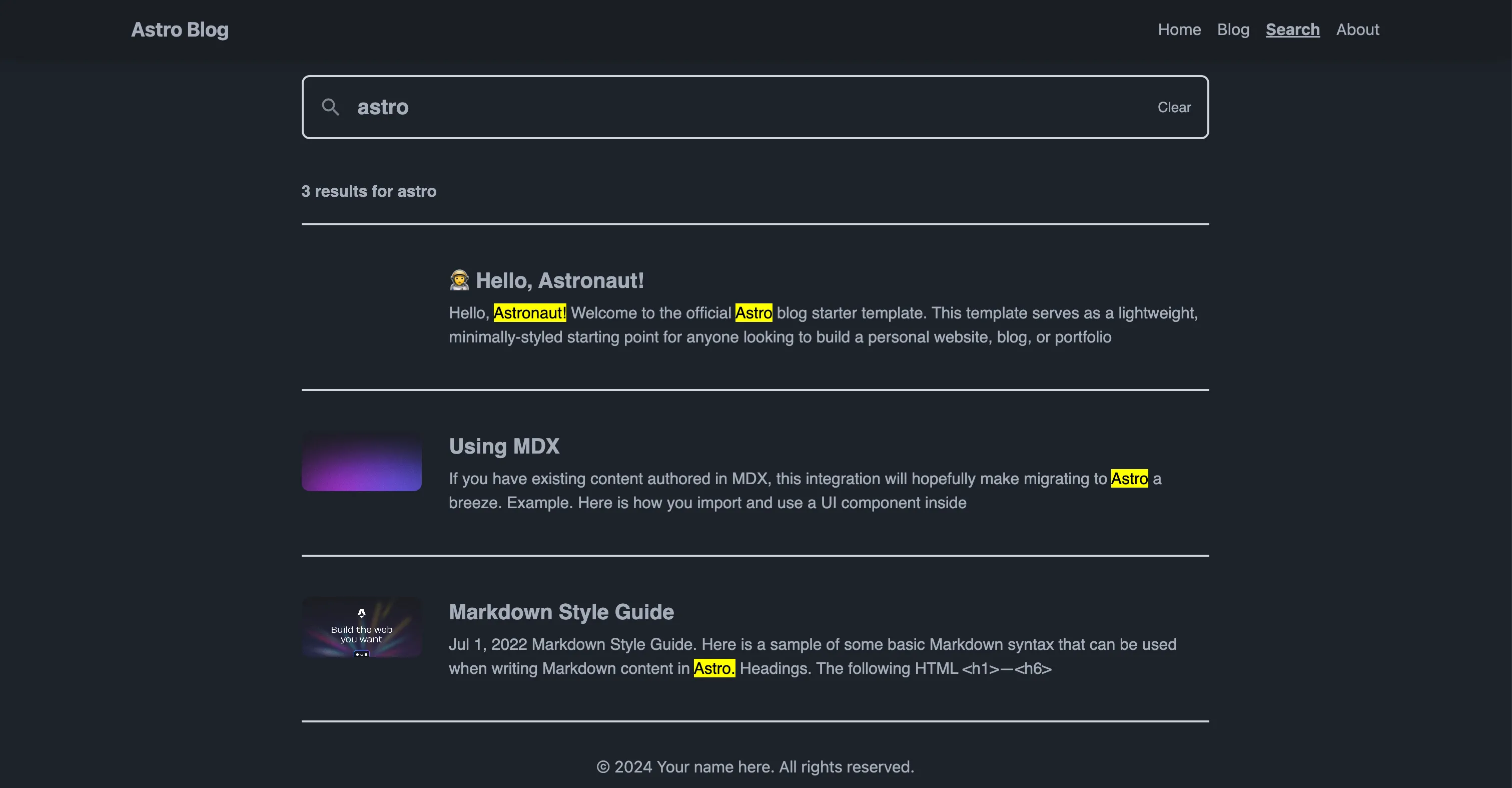Click the purple gradient thumbnail for Using MDX
Image resolution: width=1512 pixels, height=788 pixels.
click(362, 462)
